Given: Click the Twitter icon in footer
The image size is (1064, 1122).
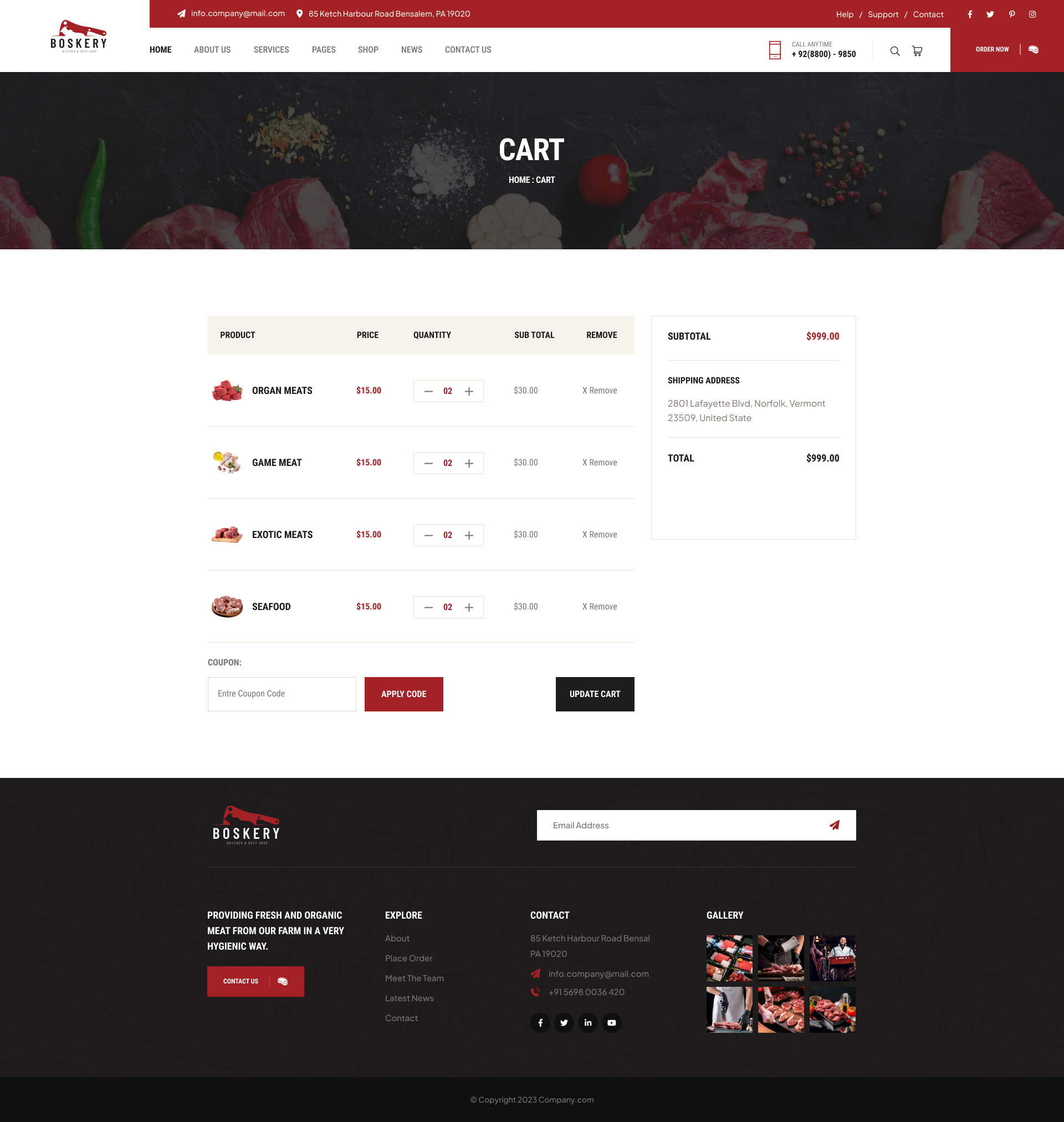Looking at the screenshot, I should [x=564, y=1022].
